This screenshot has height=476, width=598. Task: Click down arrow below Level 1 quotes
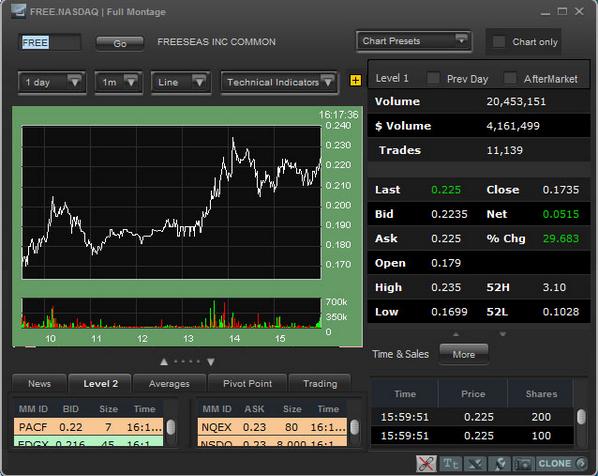tap(503, 334)
